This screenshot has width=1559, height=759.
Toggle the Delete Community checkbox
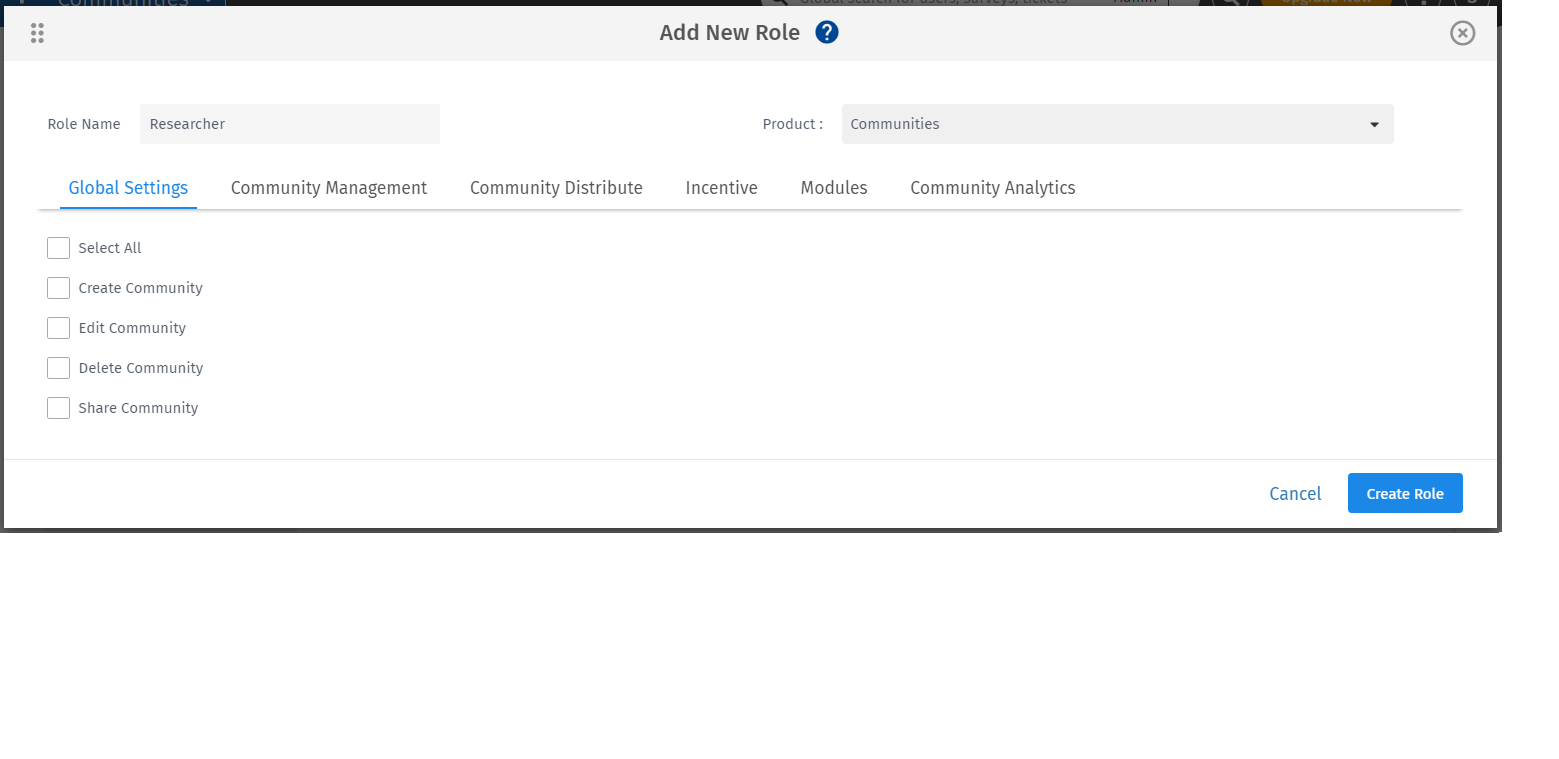(x=58, y=368)
